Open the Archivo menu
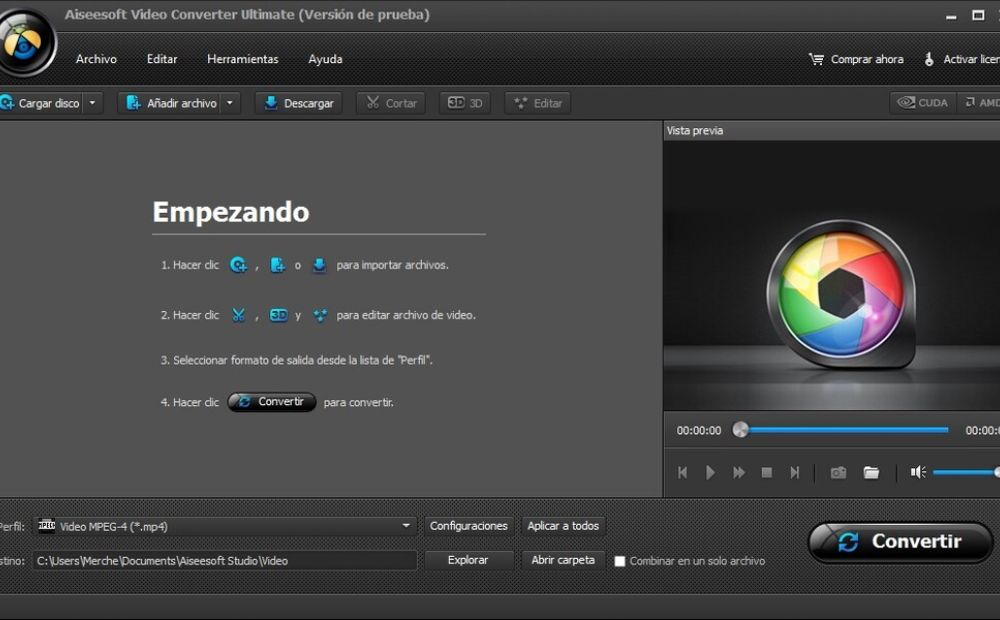The height and width of the screenshot is (620, 1000). [x=96, y=59]
